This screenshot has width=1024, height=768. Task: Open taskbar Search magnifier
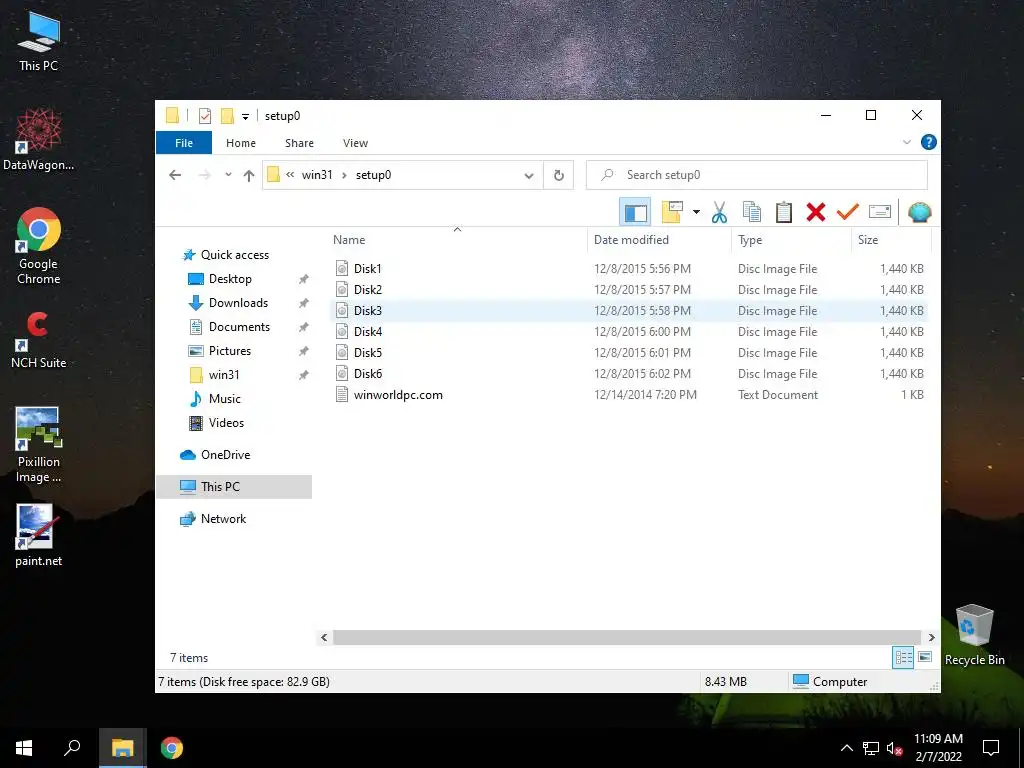72,748
